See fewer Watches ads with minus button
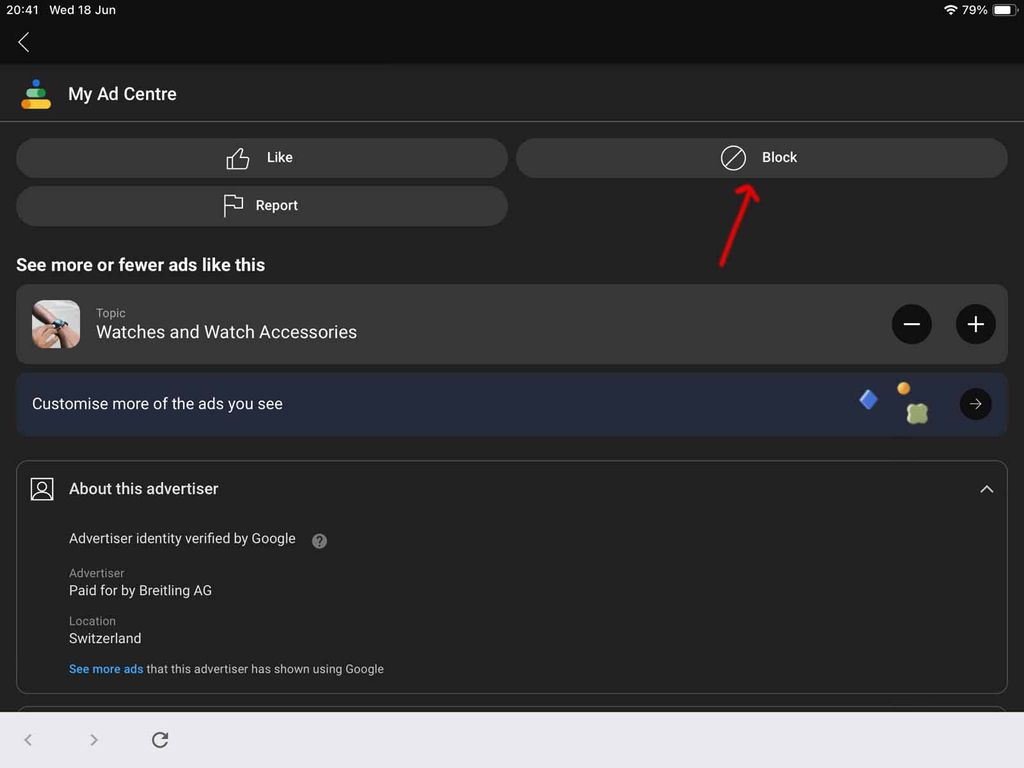This screenshot has width=1024, height=768. (x=912, y=324)
